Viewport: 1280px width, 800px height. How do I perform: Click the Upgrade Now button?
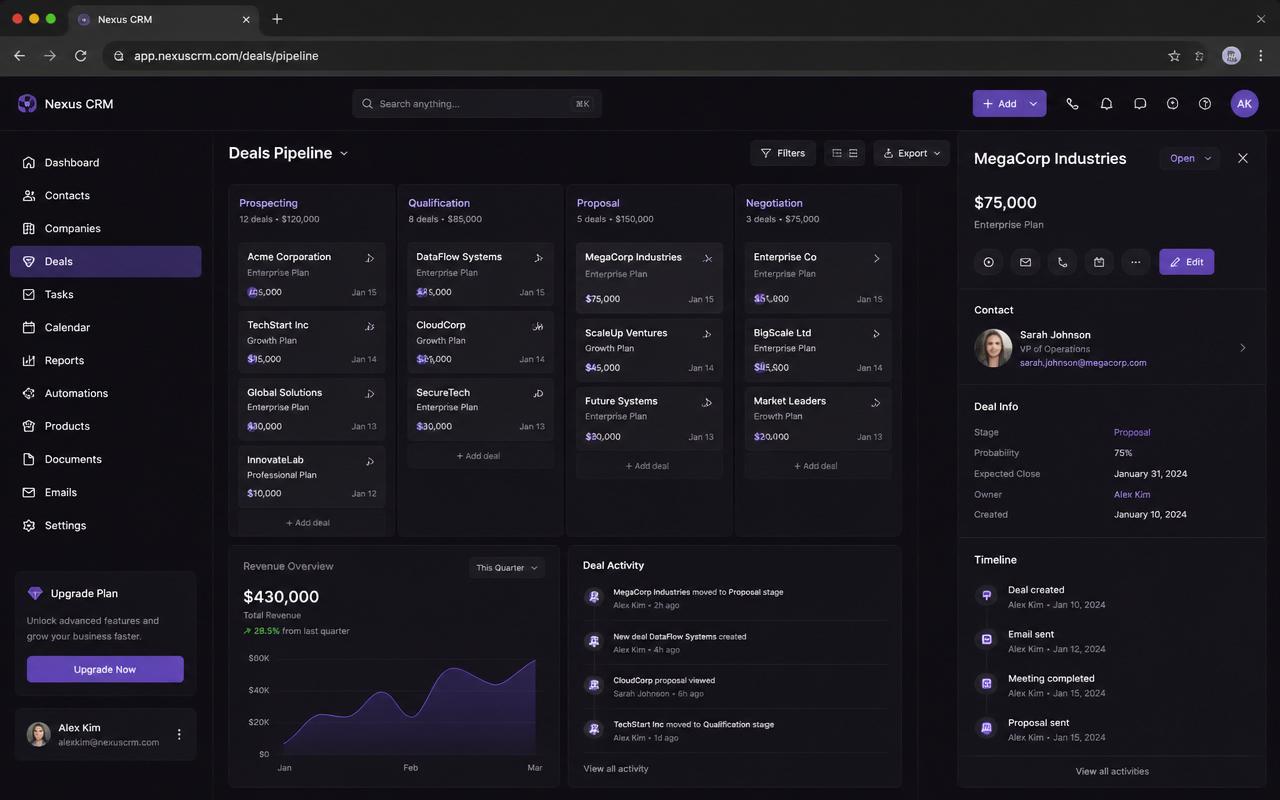coord(105,669)
